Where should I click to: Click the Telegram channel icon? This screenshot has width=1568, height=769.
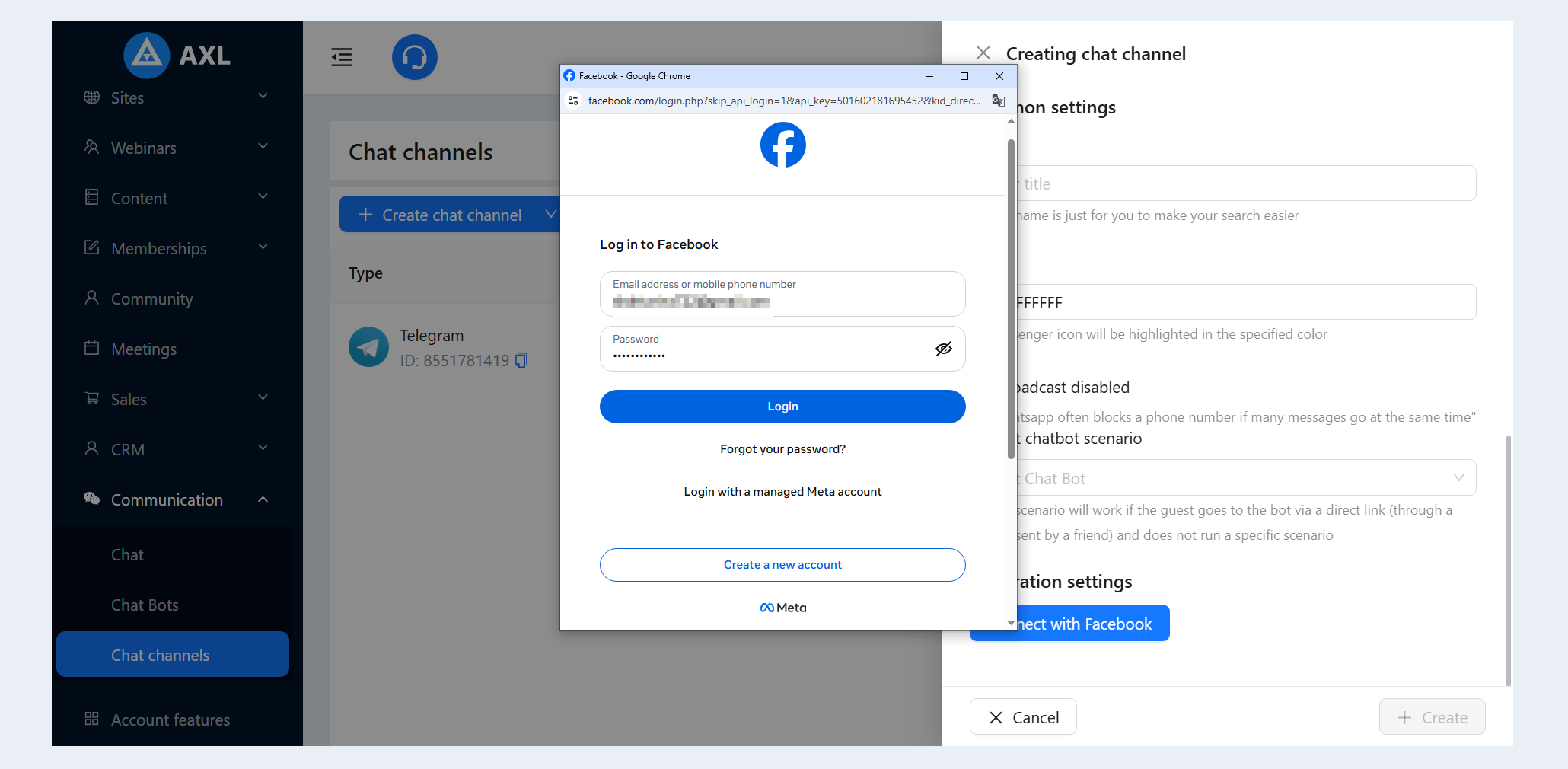coord(368,347)
